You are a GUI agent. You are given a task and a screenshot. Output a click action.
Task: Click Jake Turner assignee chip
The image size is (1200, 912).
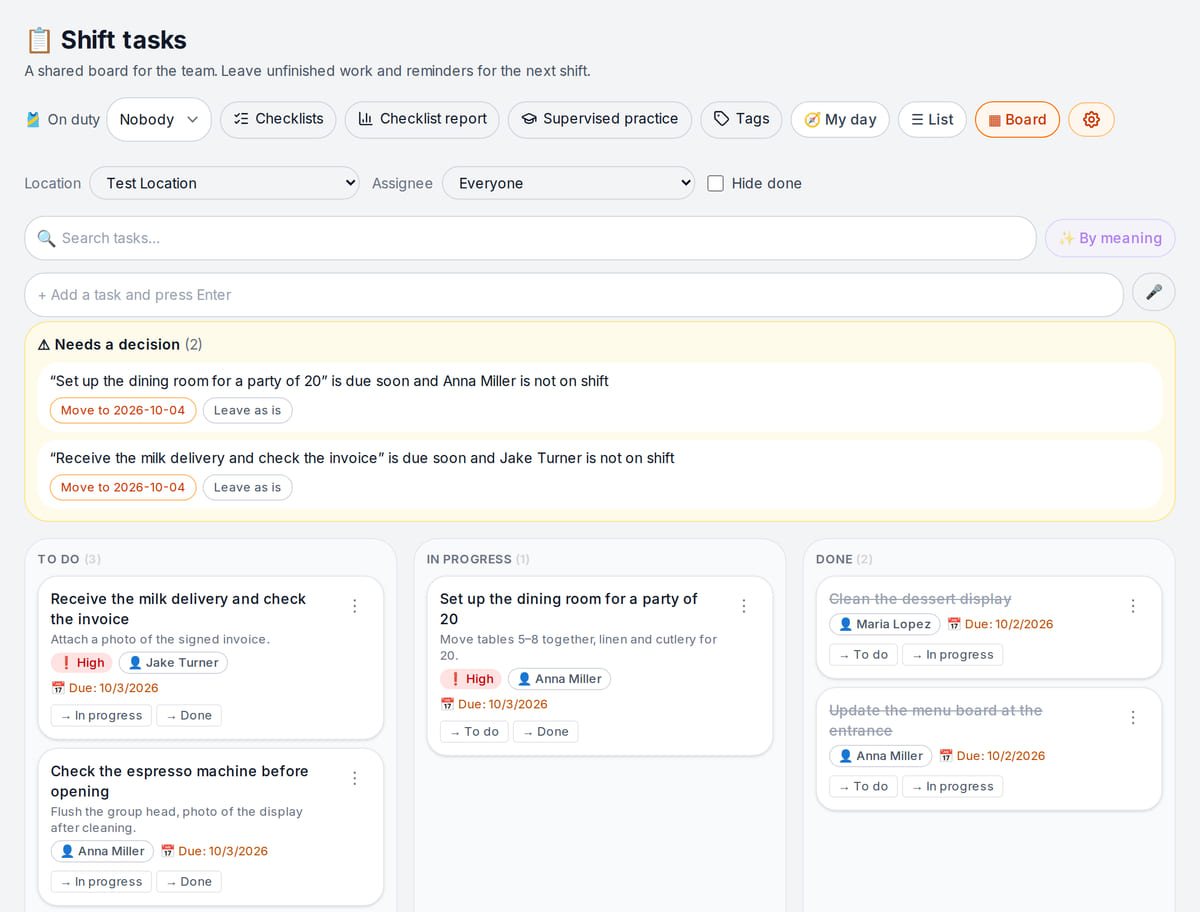click(173, 662)
